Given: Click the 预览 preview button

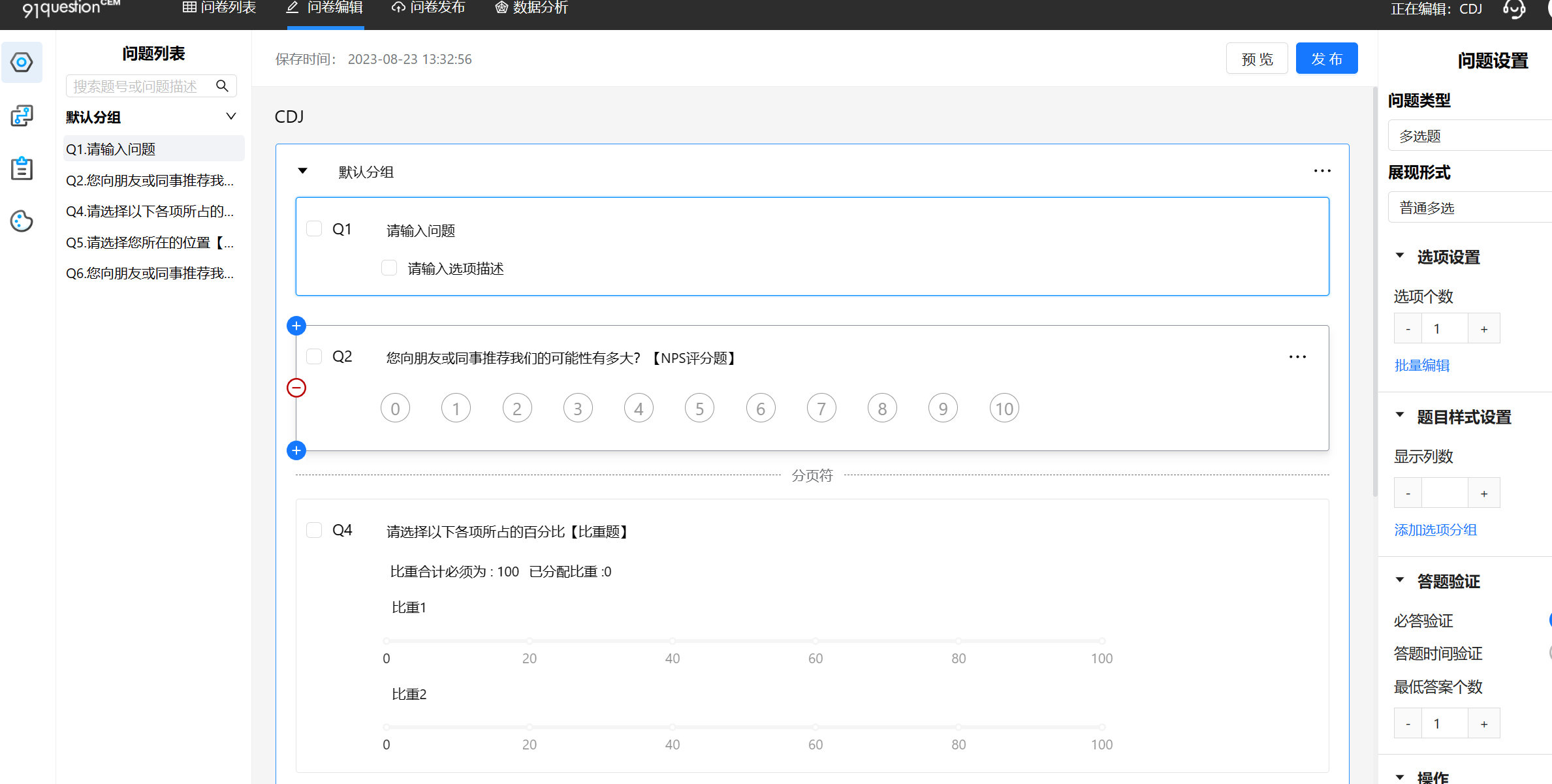Looking at the screenshot, I should [x=1257, y=59].
